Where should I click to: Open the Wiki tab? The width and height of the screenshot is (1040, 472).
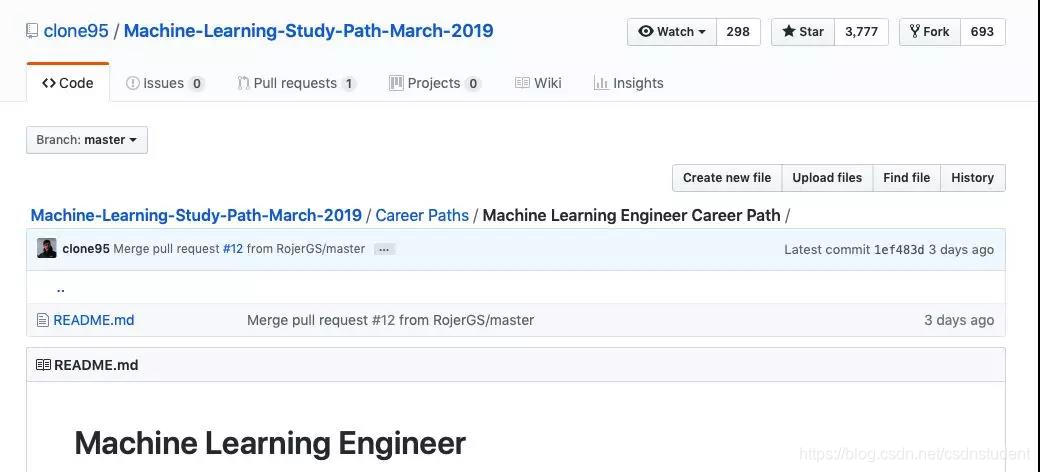click(538, 83)
